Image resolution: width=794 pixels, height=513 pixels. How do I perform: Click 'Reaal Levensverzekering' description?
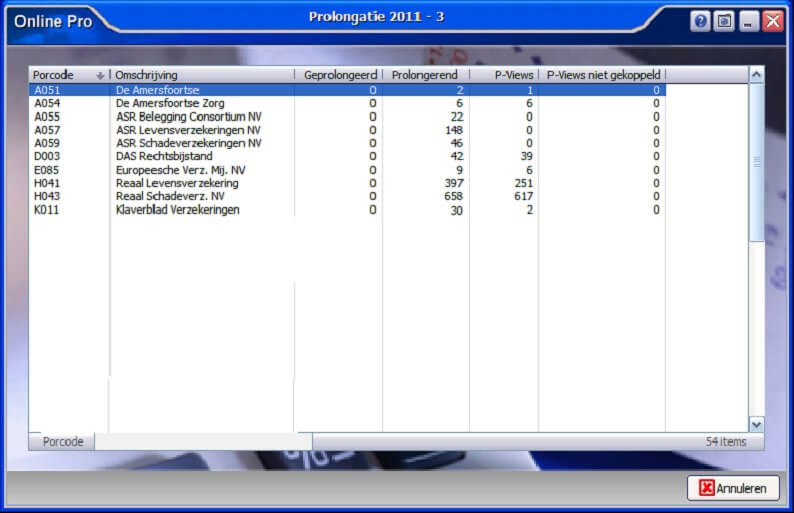[177, 183]
